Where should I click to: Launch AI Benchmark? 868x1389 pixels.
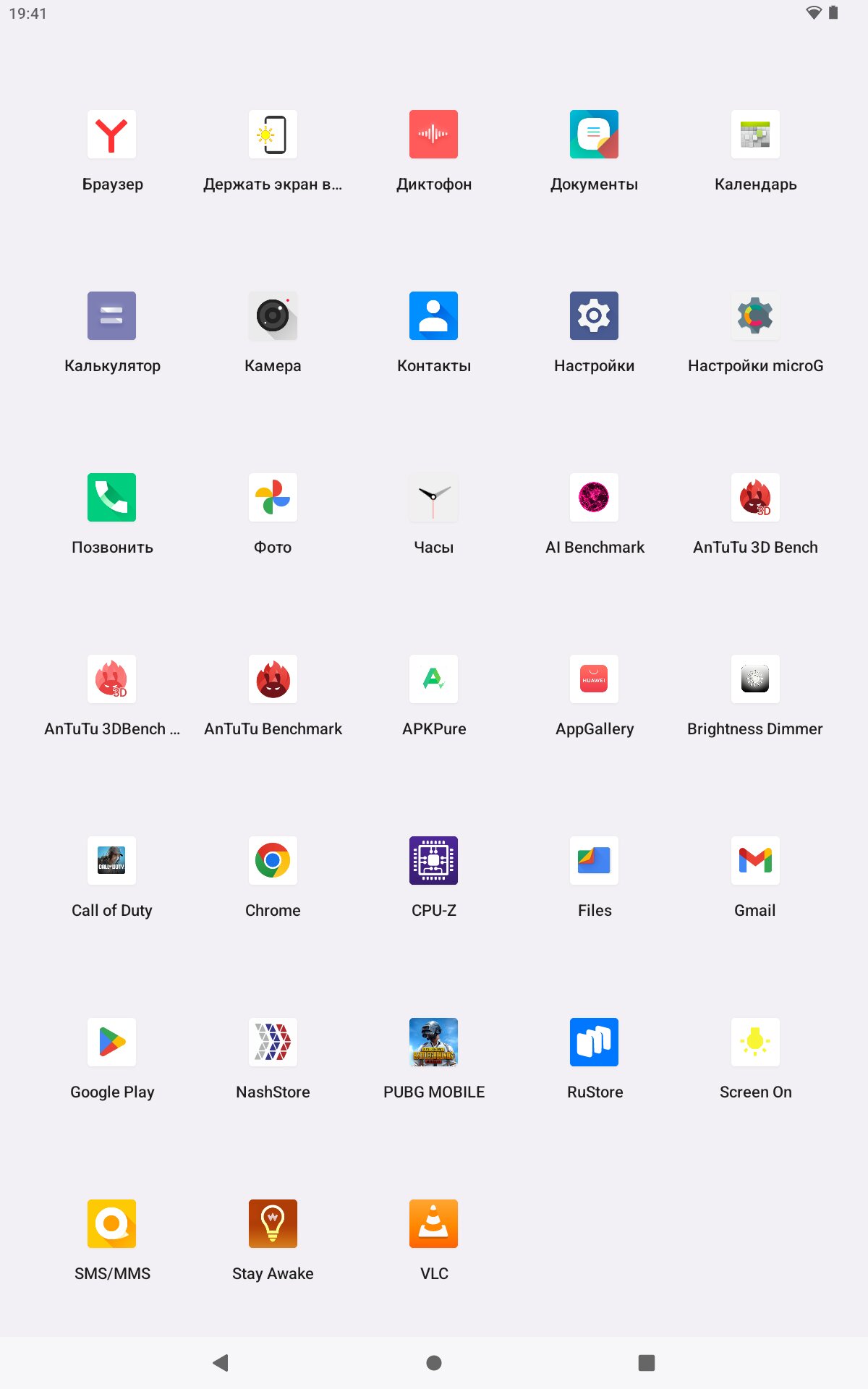click(x=594, y=498)
